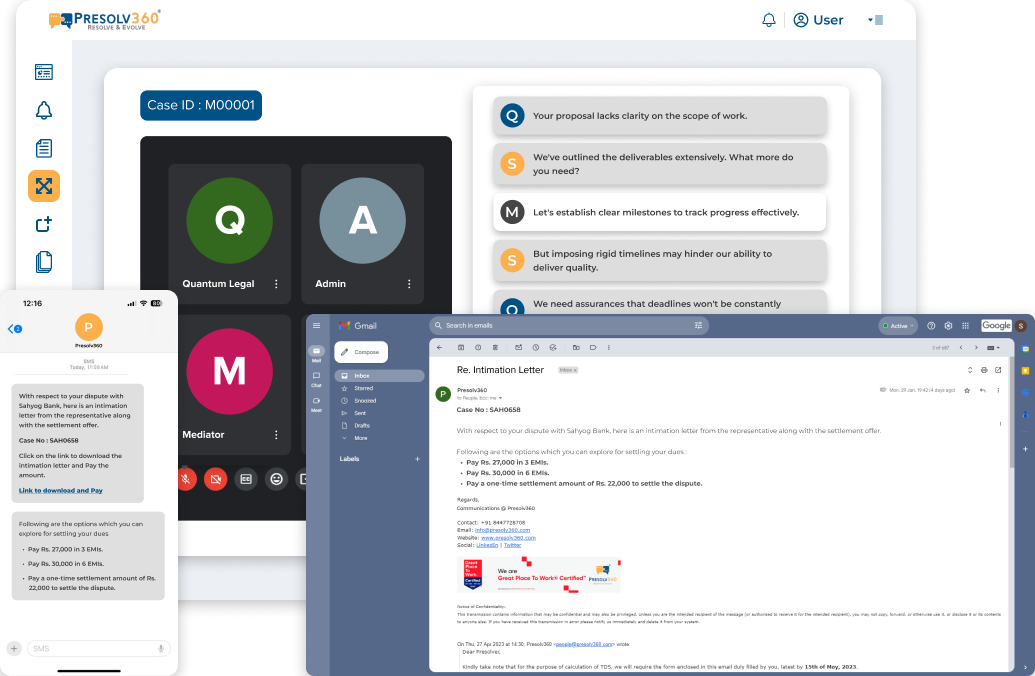Delete the open Gmail email
Screen dimensions: 1035x676
(x=495, y=347)
